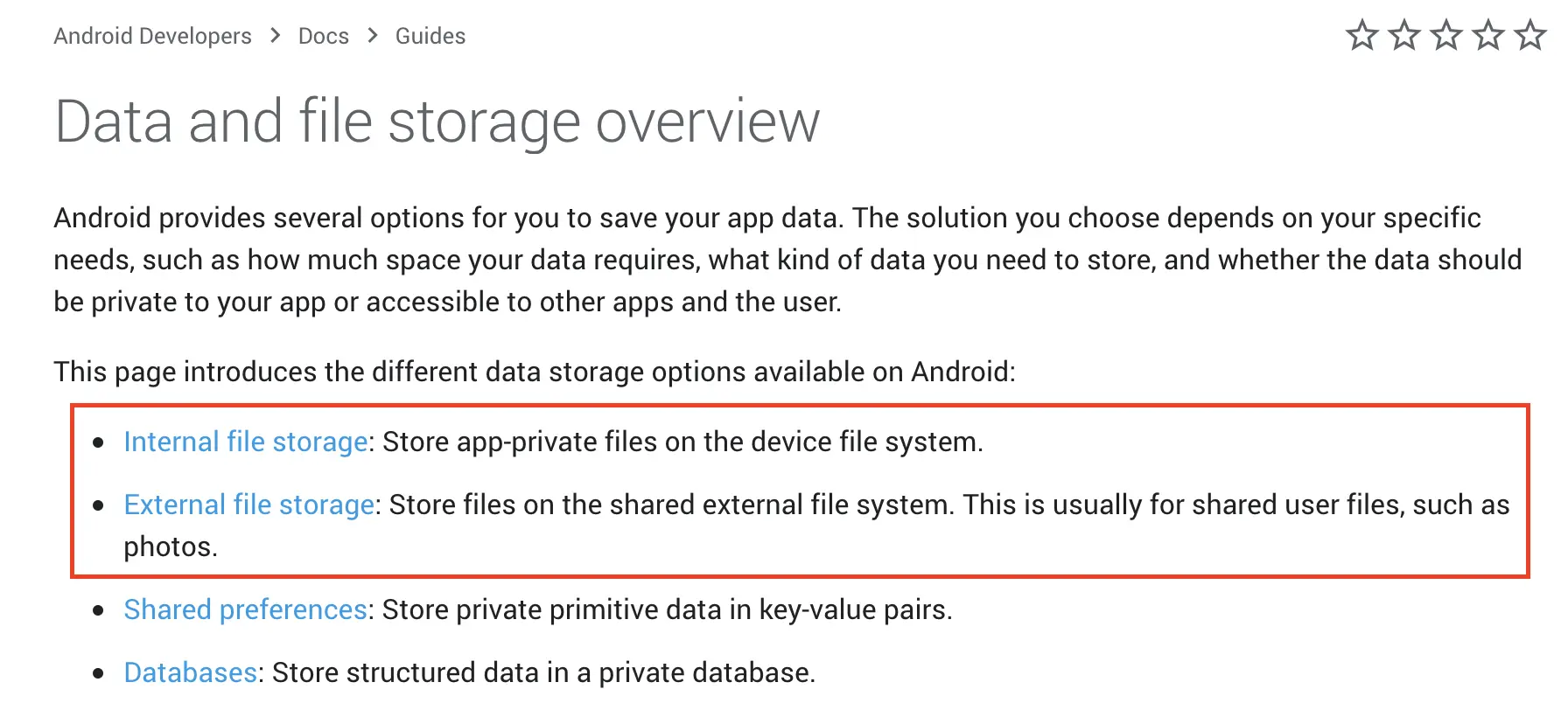Click the Data and file storage overview heading
Viewport: 1568px width, 724px height.
coord(437,121)
